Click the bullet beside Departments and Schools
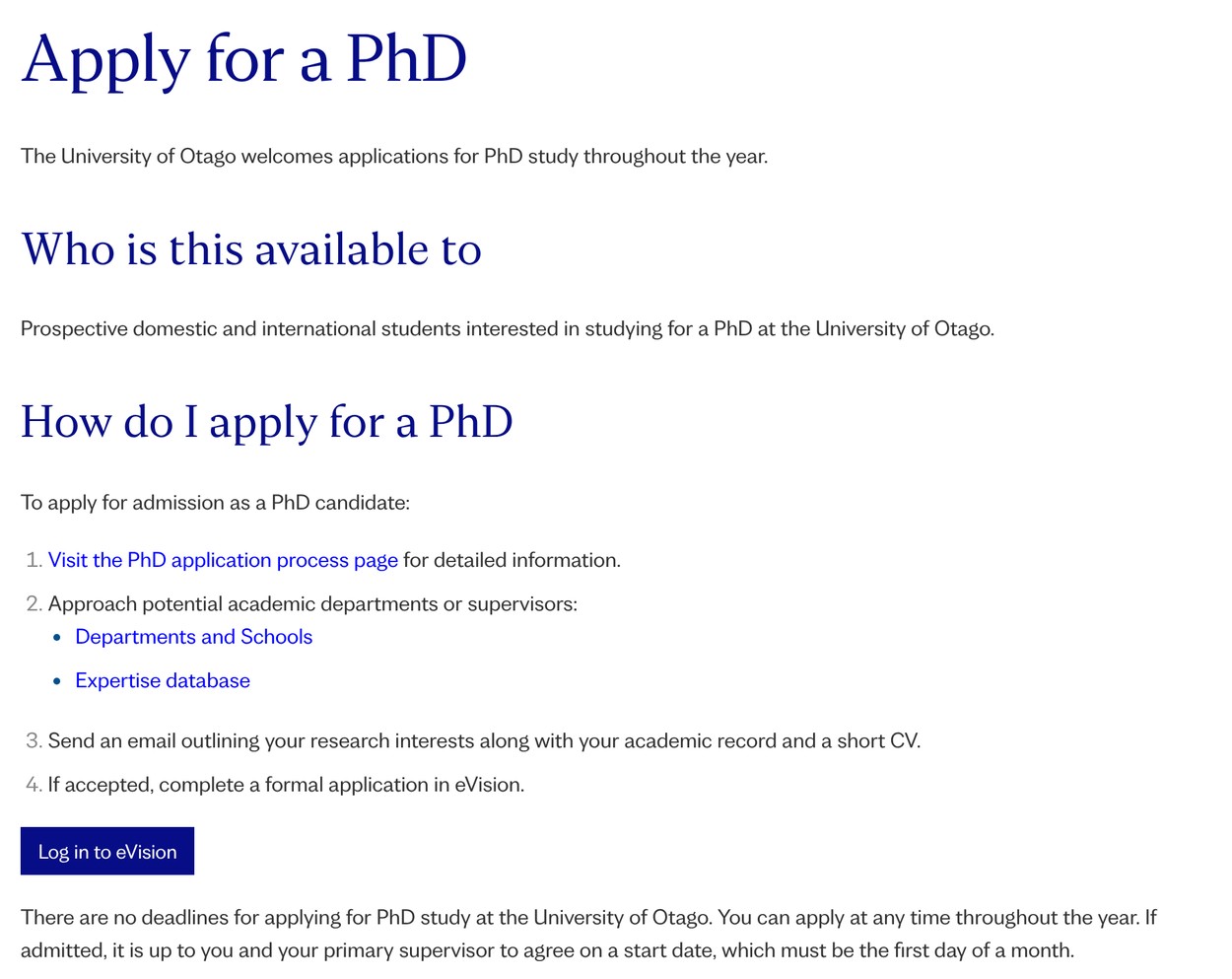Image resolution: width=1232 pixels, height=979 pixels. click(x=57, y=638)
